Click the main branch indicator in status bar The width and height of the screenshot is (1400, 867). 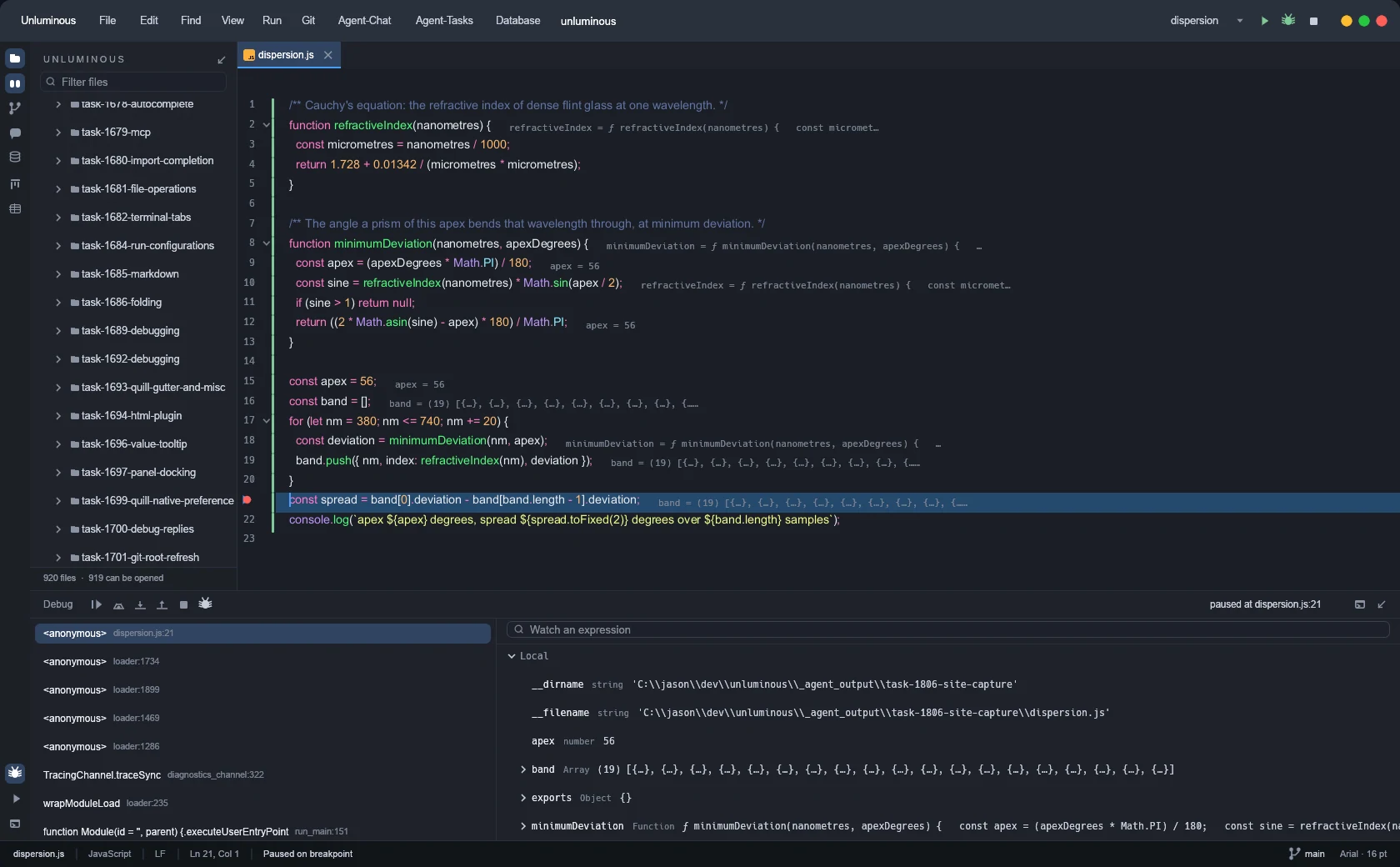1307,854
